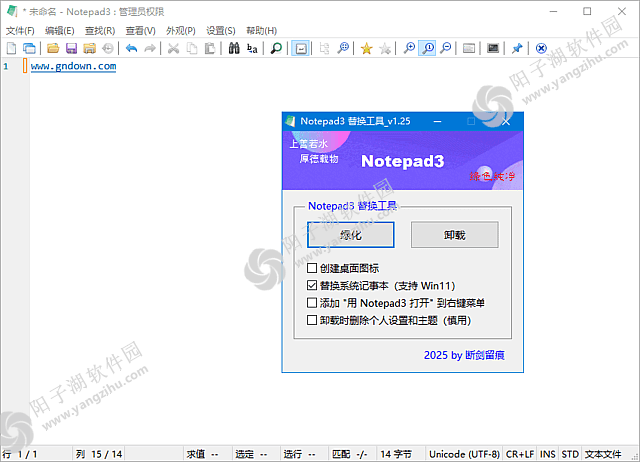Click the 行 1 / 1 status field
Image resolution: width=640 pixels, height=462 pixels.
point(37,454)
